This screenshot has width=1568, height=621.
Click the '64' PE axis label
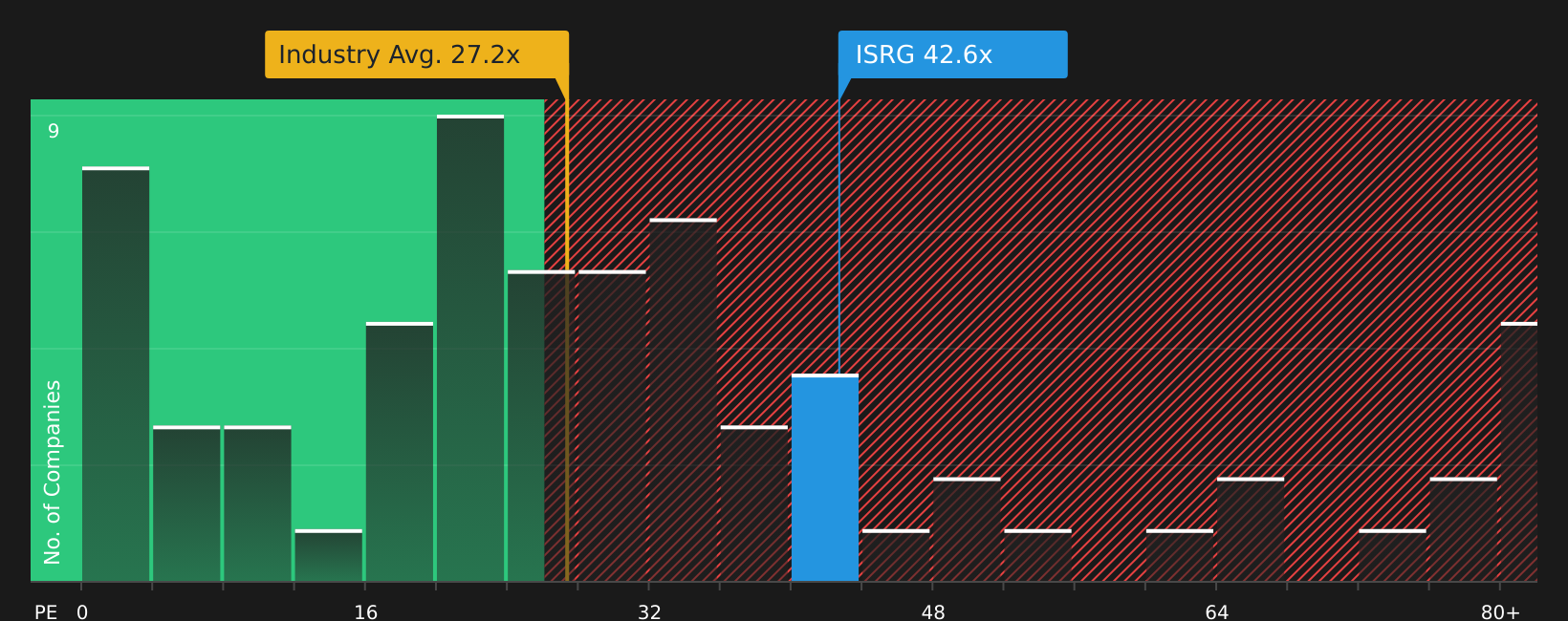click(x=1217, y=612)
